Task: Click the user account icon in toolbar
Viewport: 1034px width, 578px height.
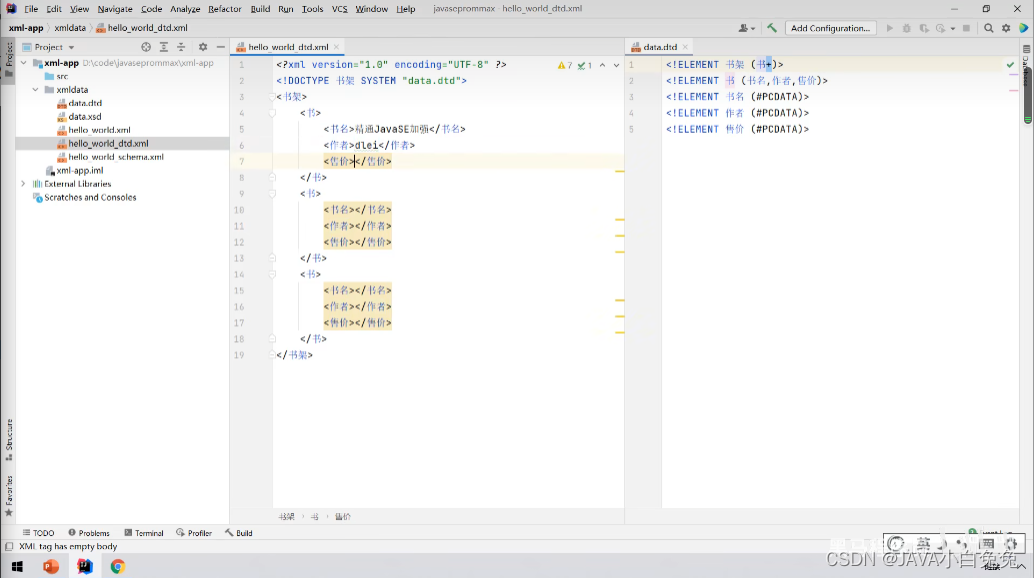Action: (743, 28)
